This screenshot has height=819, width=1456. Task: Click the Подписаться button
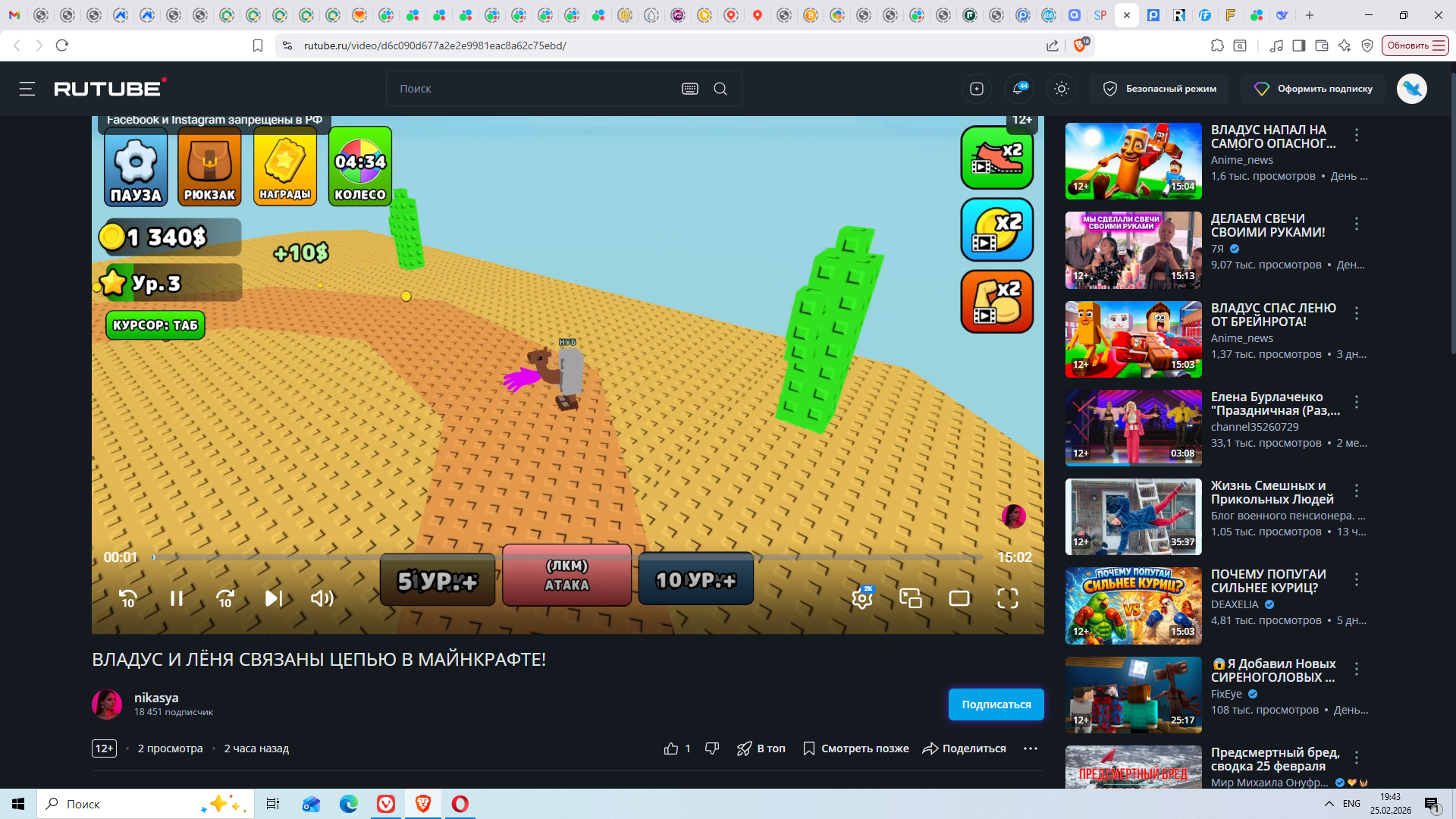click(996, 704)
